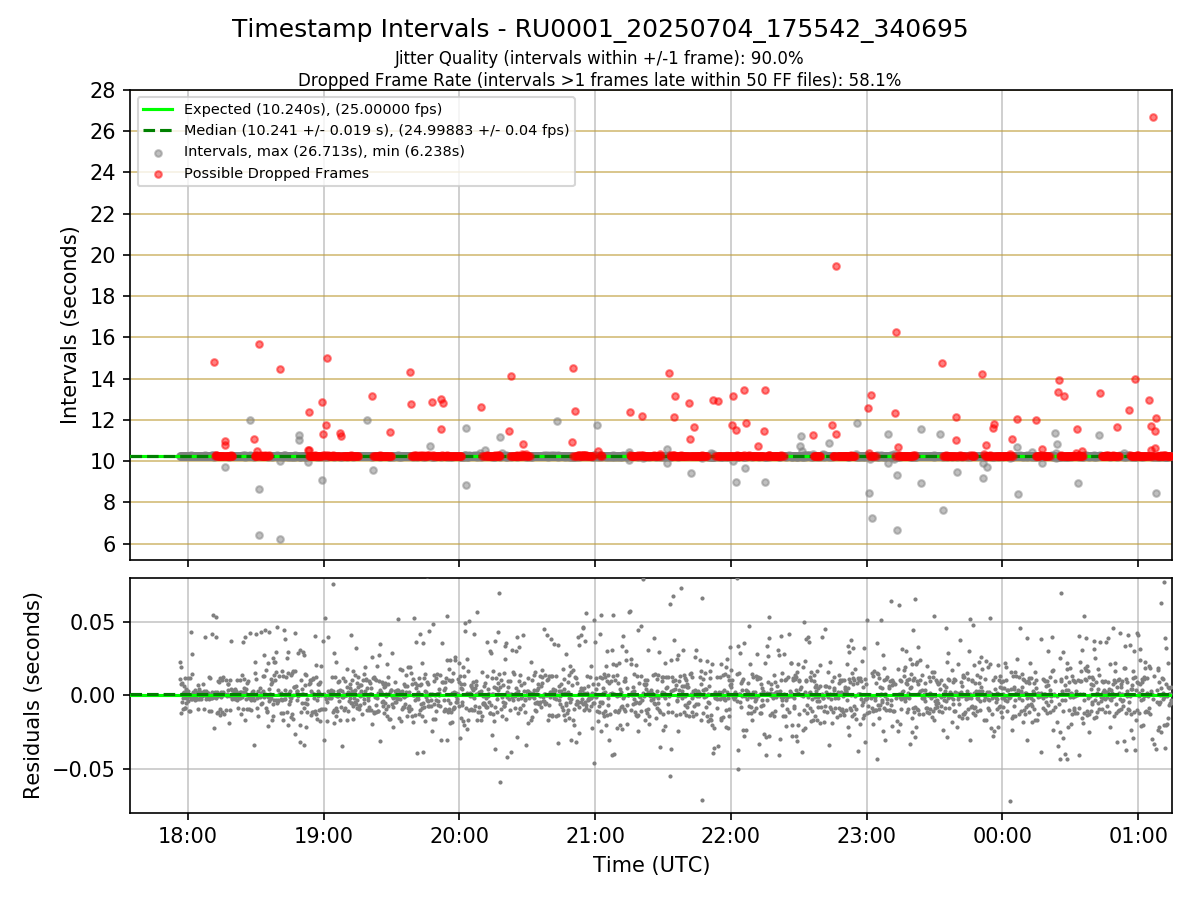Click the 10 tick on intervals axis
Viewport: 1200px width, 900px height.
pos(105,461)
